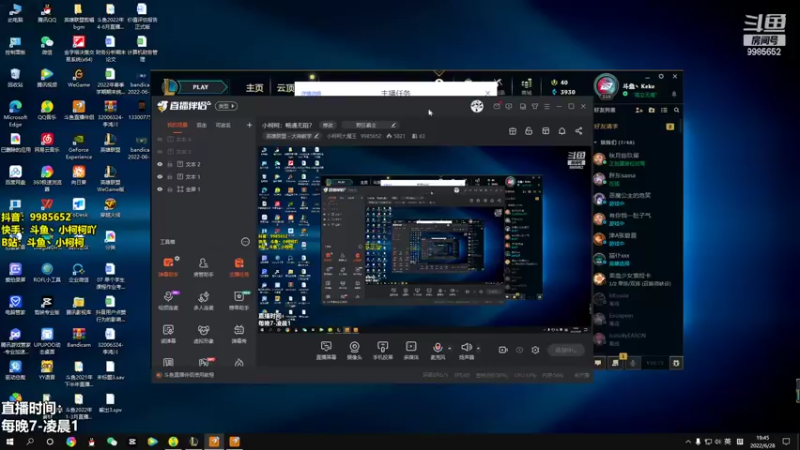The height and width of the screenshot is (450, 800).
Task: Toggle lock on 全屏 1 layer
Action: point(170,189)
